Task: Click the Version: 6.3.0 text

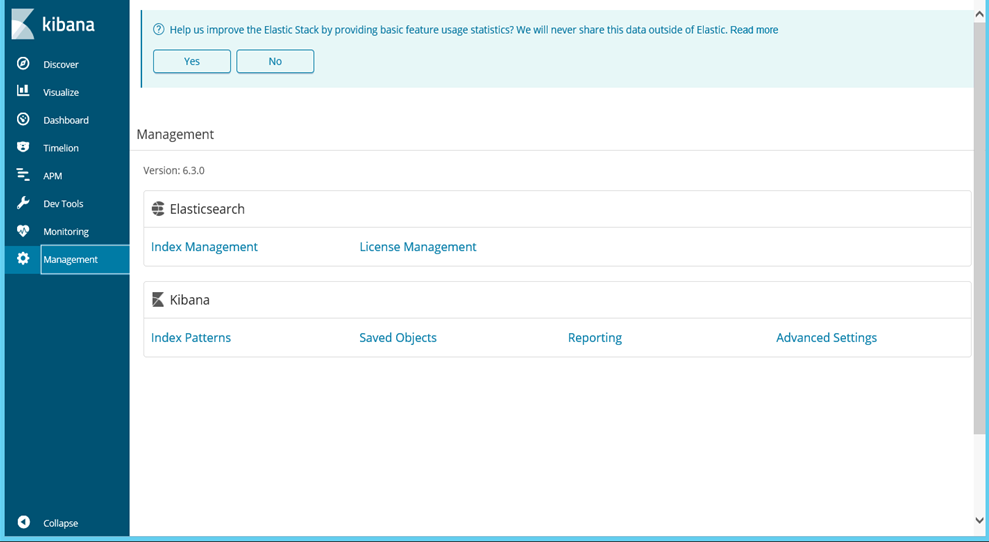Action: (x=174, y=170)
